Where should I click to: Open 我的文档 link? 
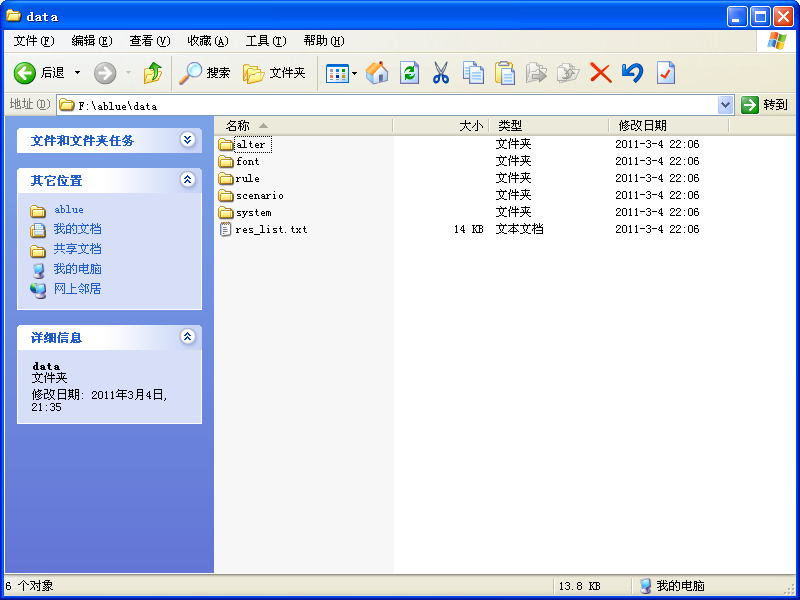click(x=78, y=229)
